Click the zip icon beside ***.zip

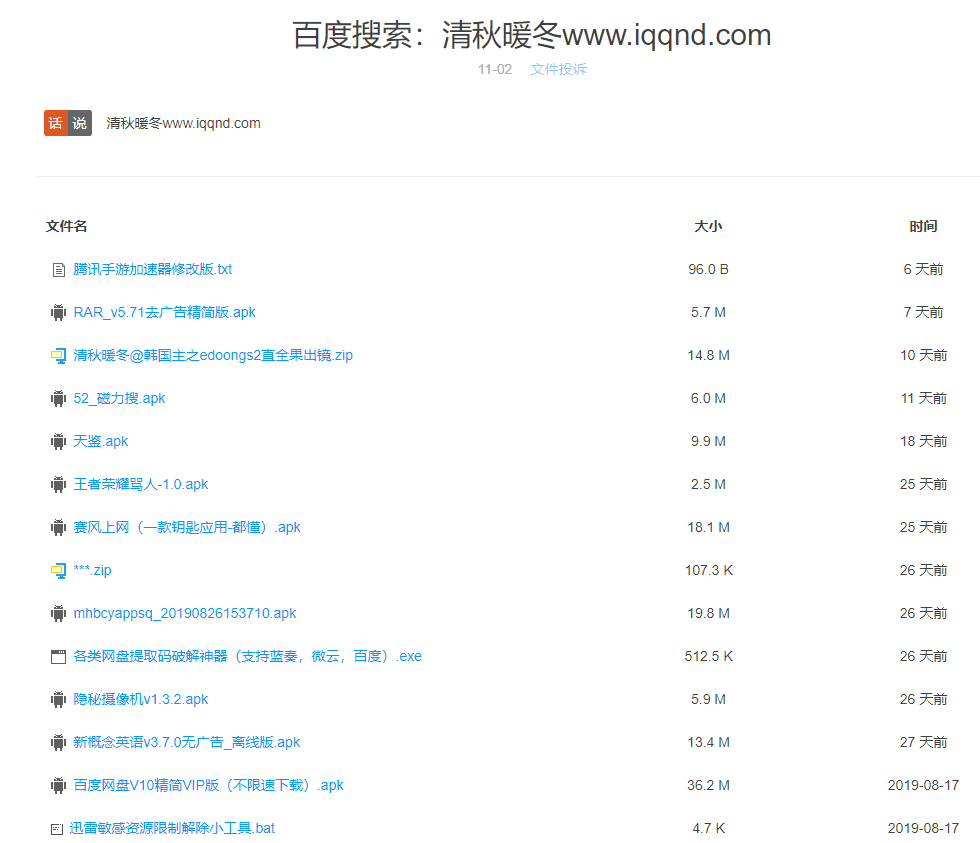point(58,571)
